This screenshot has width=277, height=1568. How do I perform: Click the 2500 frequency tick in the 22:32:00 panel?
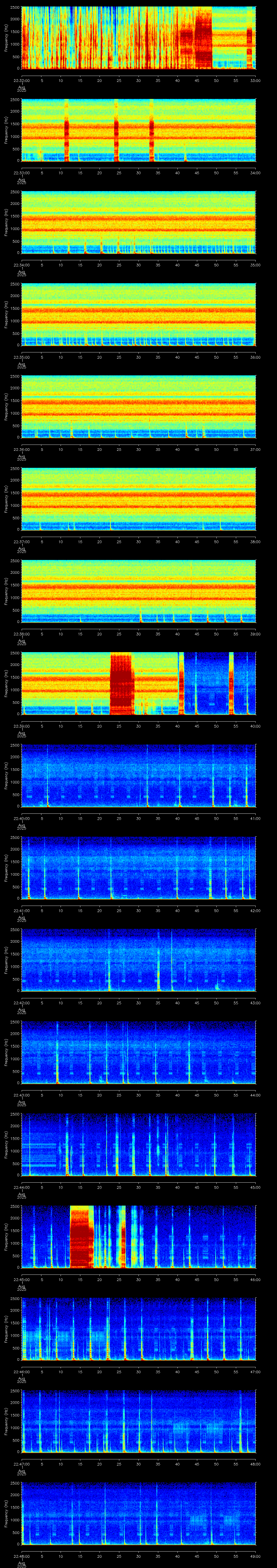15,8
